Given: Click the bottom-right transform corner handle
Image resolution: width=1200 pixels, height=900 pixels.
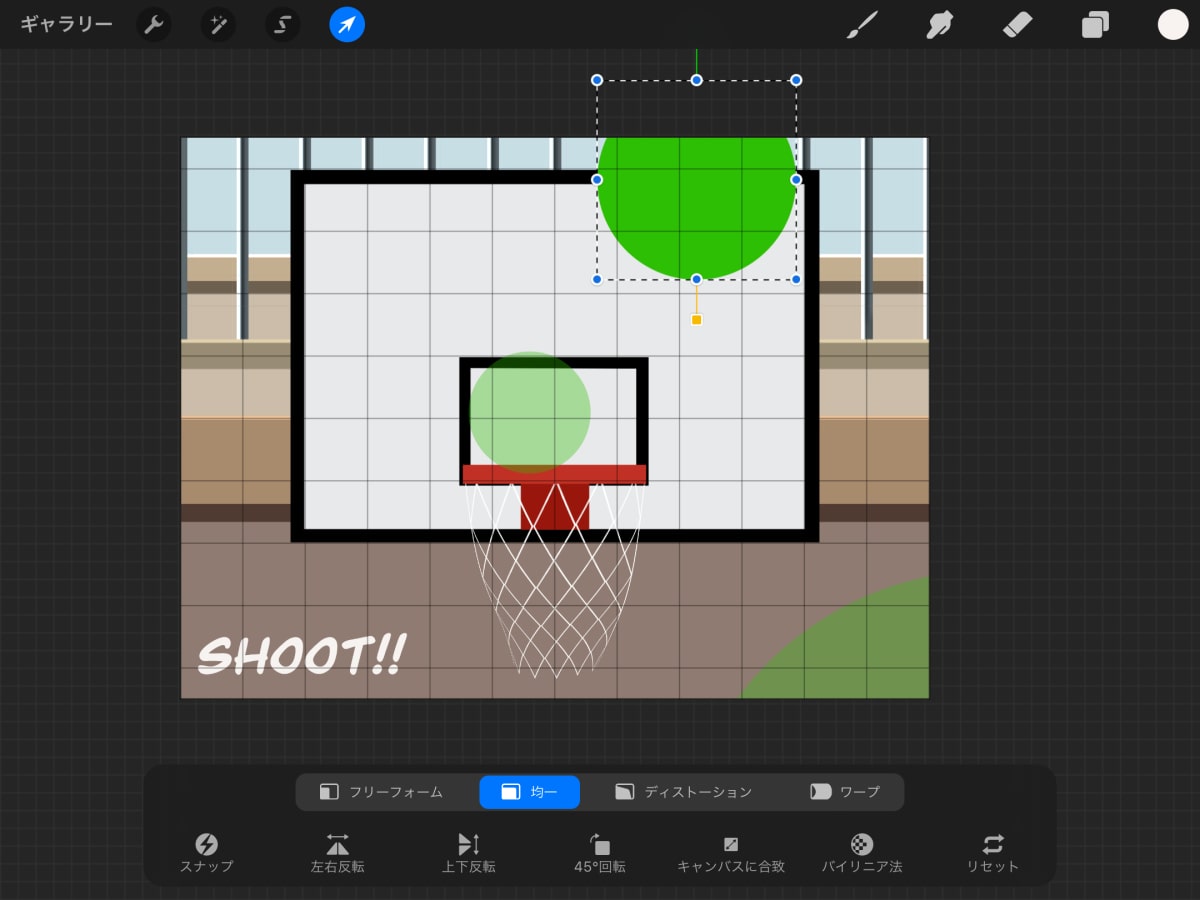Looking at the screenshot, I should pyautogui.click(x=796, y=279).
